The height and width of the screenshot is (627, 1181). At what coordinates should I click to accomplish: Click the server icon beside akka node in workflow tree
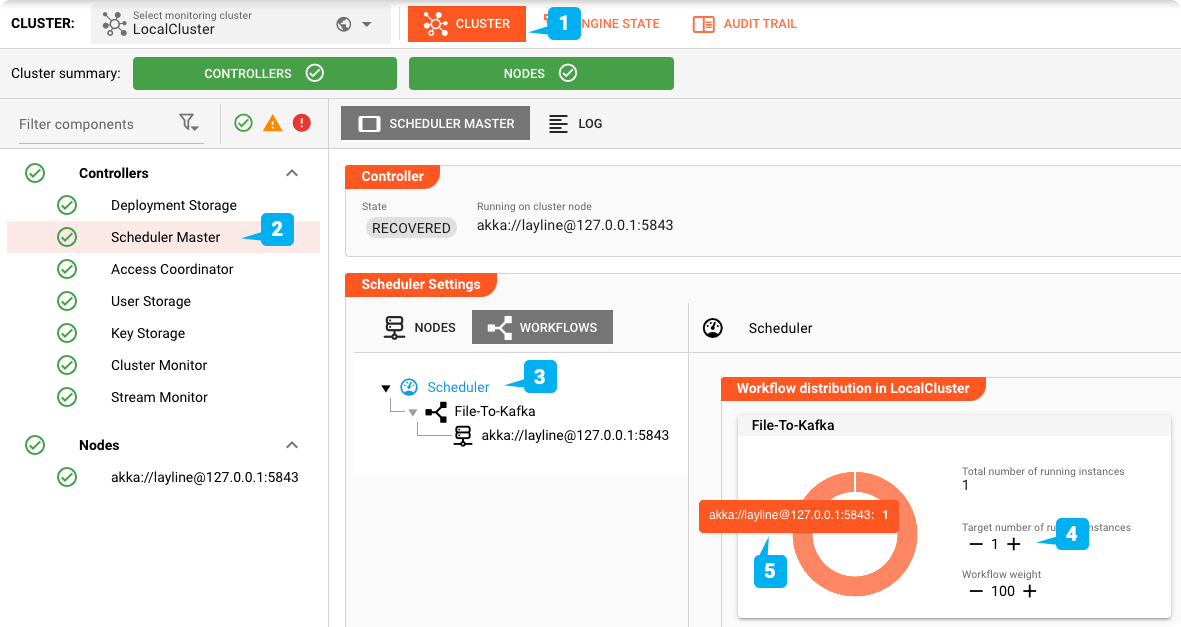coord(461,435)
